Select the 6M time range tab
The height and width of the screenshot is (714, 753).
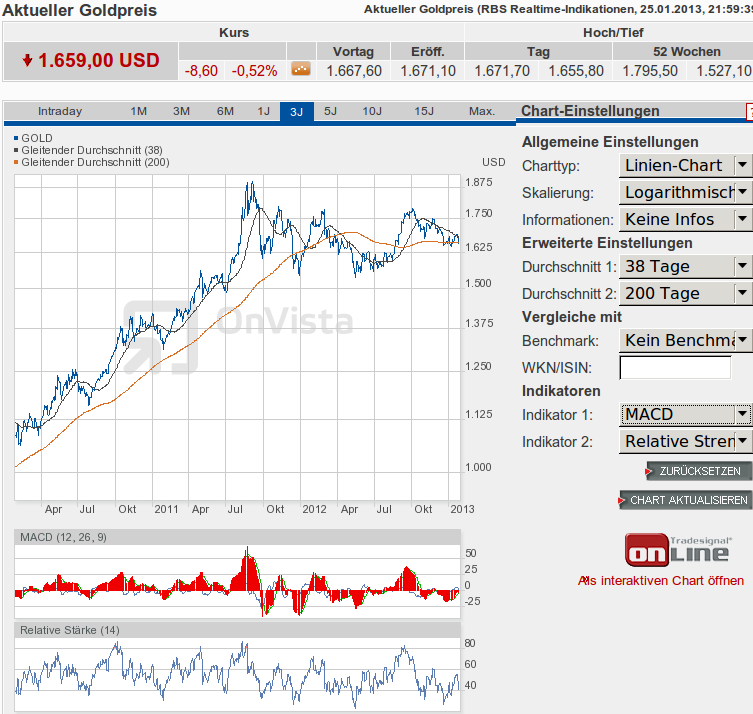(x=225, y=111)
